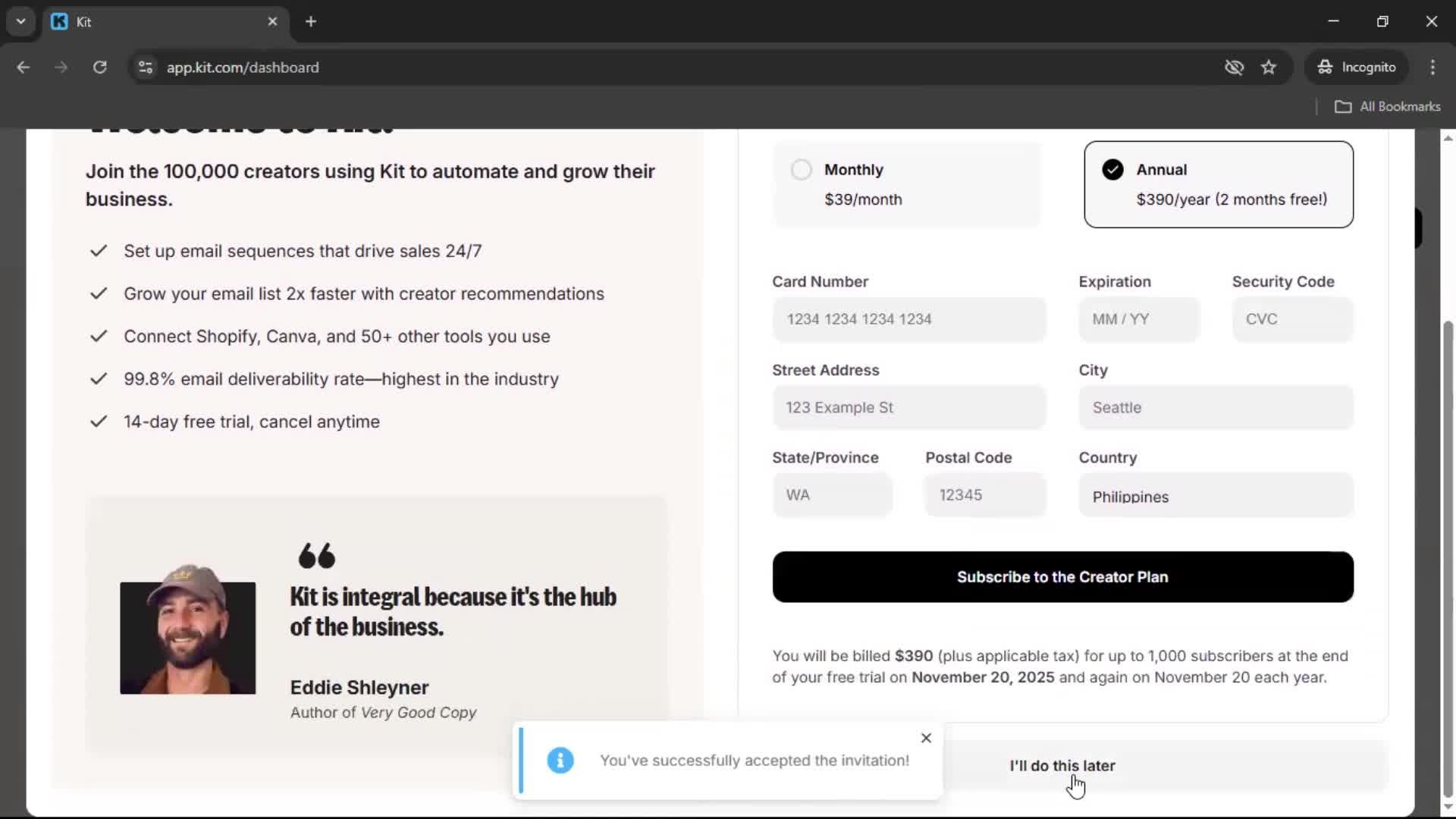Click the Kit favicon on the browser tab

[x=60, y=21]
